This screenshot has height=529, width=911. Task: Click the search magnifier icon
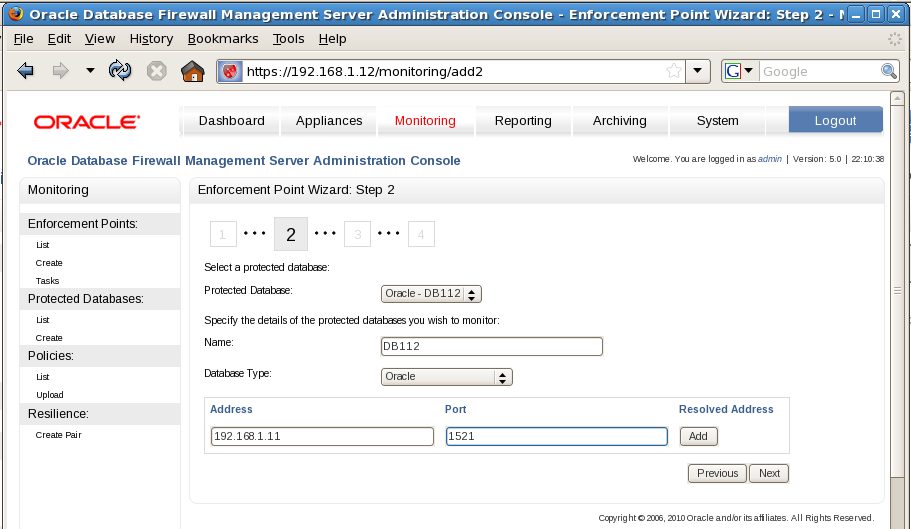[x=888, y=71]
